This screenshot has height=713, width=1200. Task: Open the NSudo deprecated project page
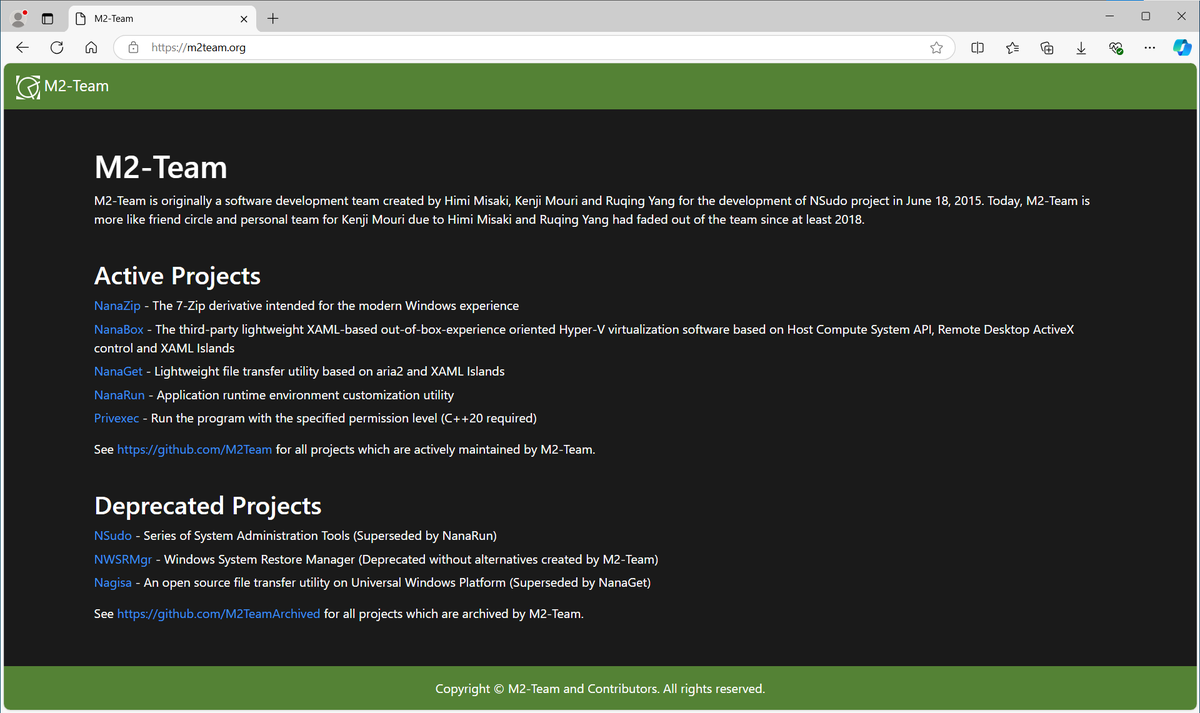(113, 535)
